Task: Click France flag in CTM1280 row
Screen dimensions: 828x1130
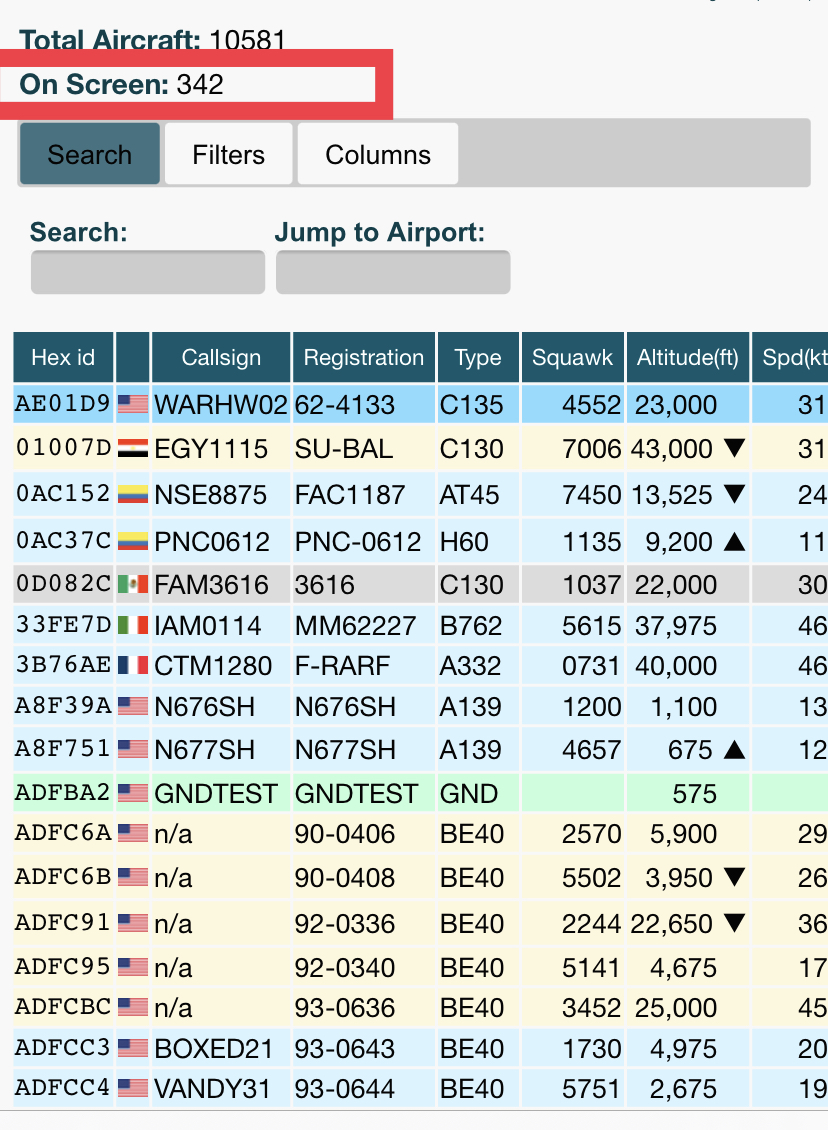Action: click(133, 665)
